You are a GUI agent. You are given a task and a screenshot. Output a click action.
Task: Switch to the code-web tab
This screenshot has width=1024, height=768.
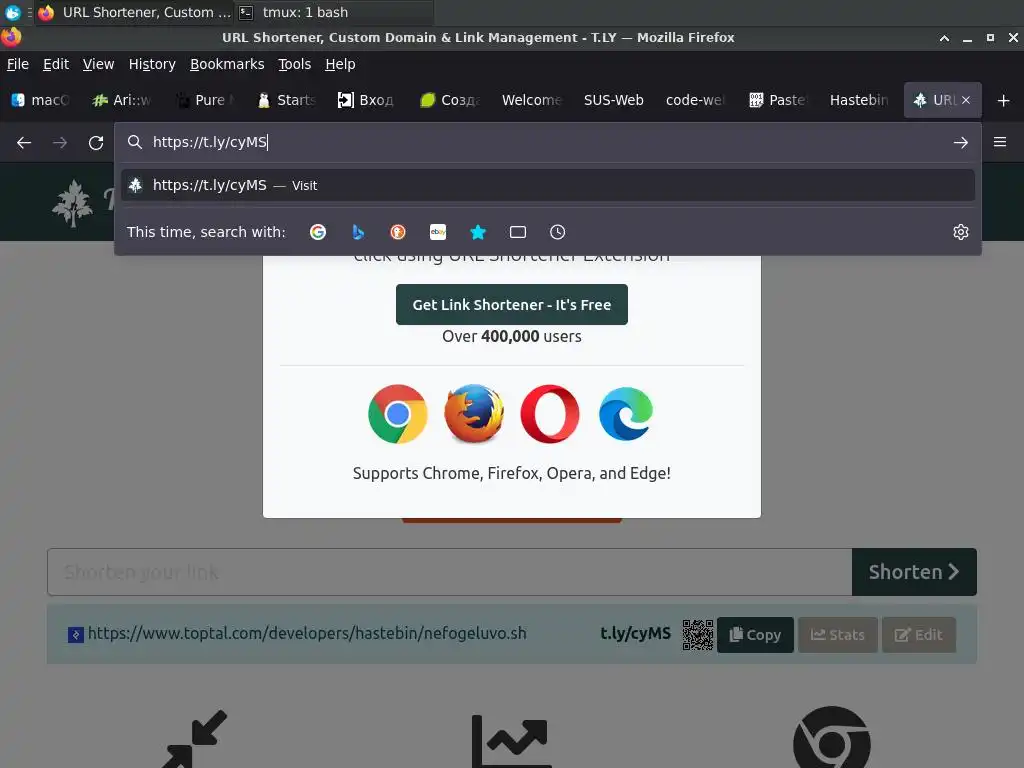point(696,100)
